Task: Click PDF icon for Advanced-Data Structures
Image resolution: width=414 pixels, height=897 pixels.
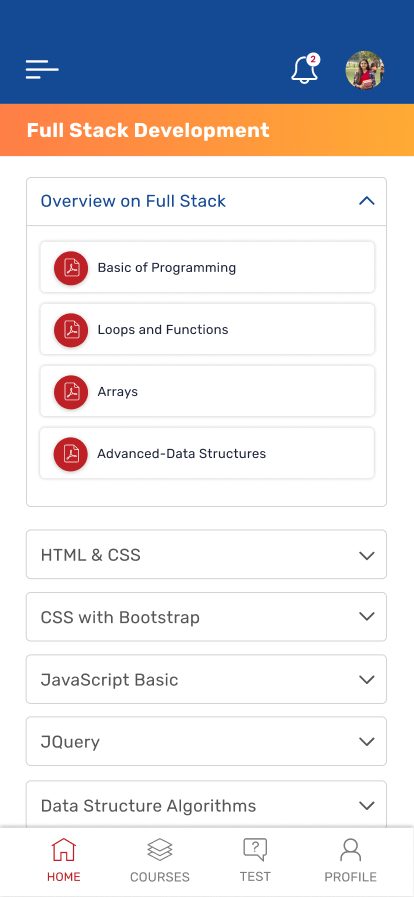Action: (71, 454)
